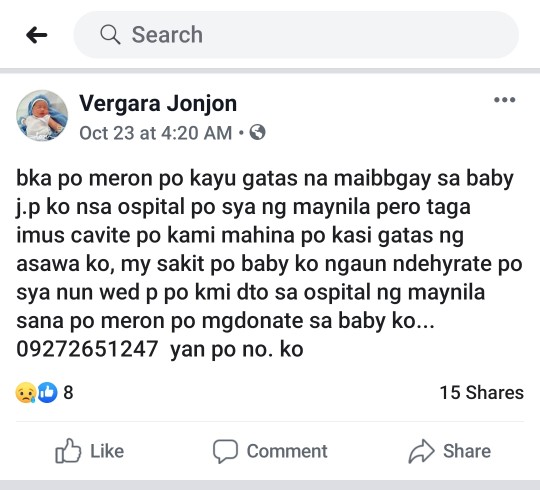540x490 pixels.
Task: Click the Comment speech bubble icon
Action: 225,451
